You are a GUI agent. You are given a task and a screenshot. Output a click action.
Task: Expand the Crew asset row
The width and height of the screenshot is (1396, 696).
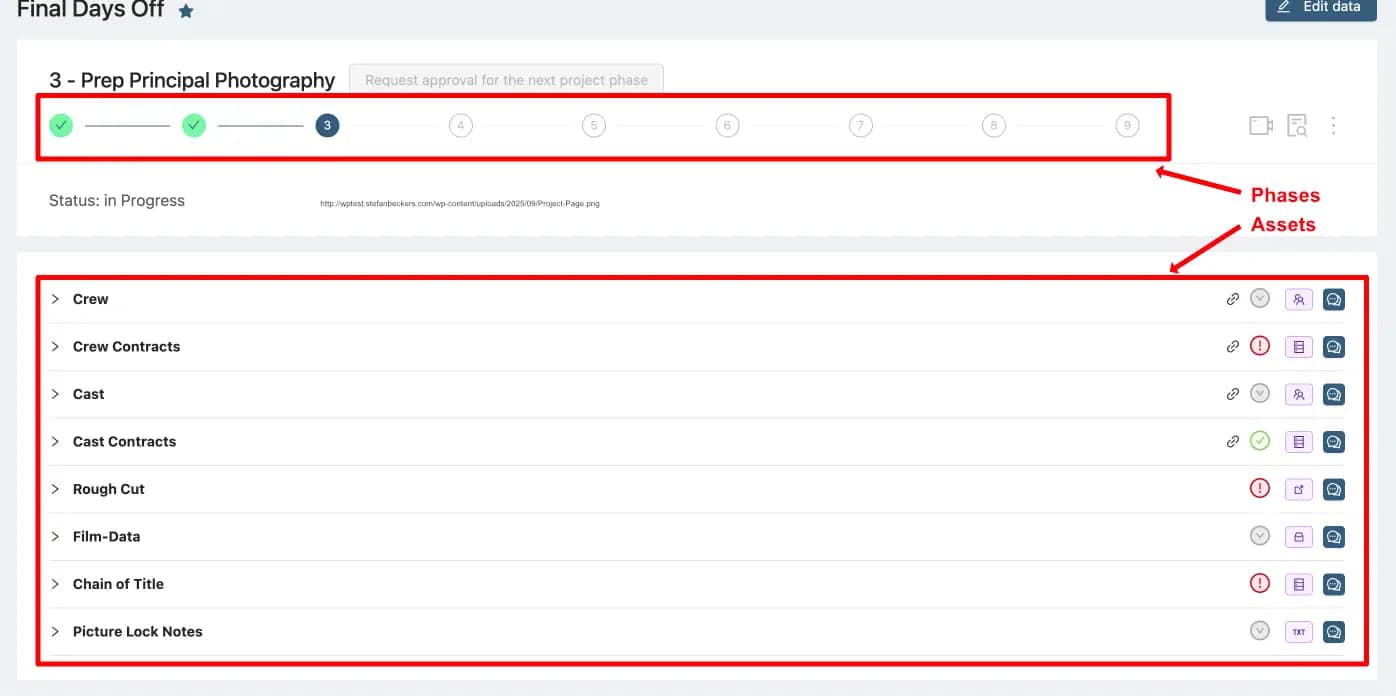(x=56, y=299)
